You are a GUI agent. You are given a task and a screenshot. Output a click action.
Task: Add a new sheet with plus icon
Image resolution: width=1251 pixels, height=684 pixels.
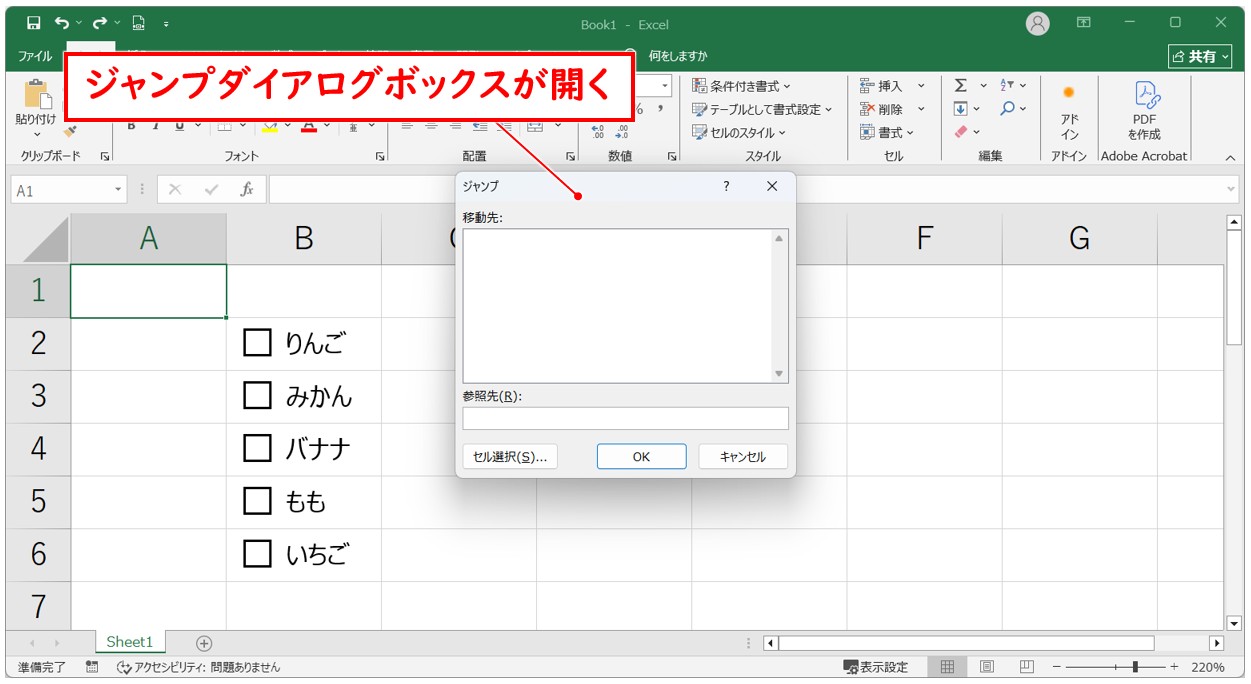[204, 643]
